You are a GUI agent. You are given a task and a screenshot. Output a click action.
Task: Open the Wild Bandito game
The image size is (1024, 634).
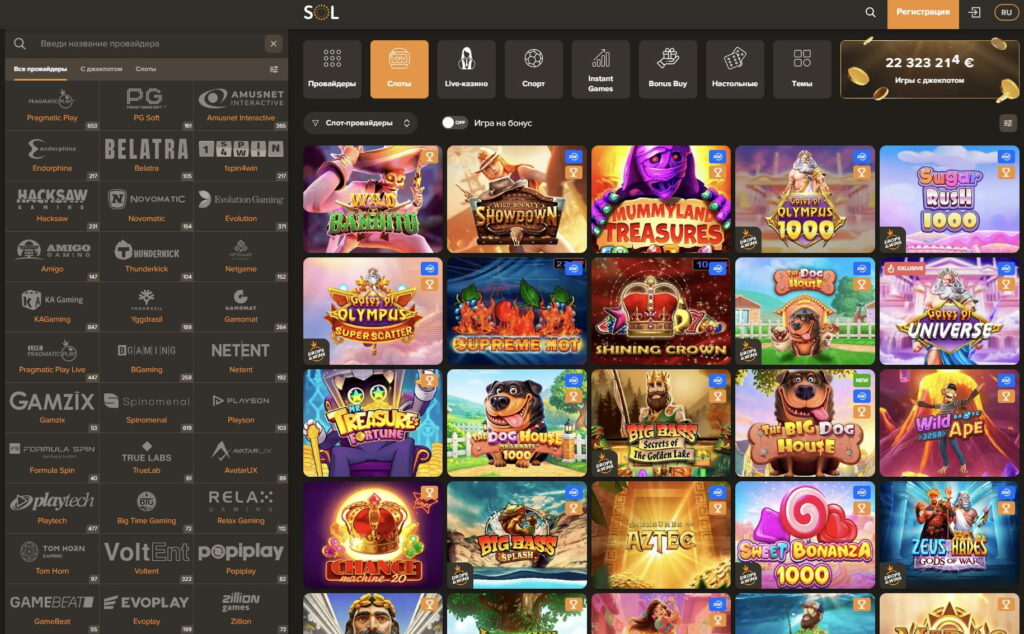pos(372,199)
